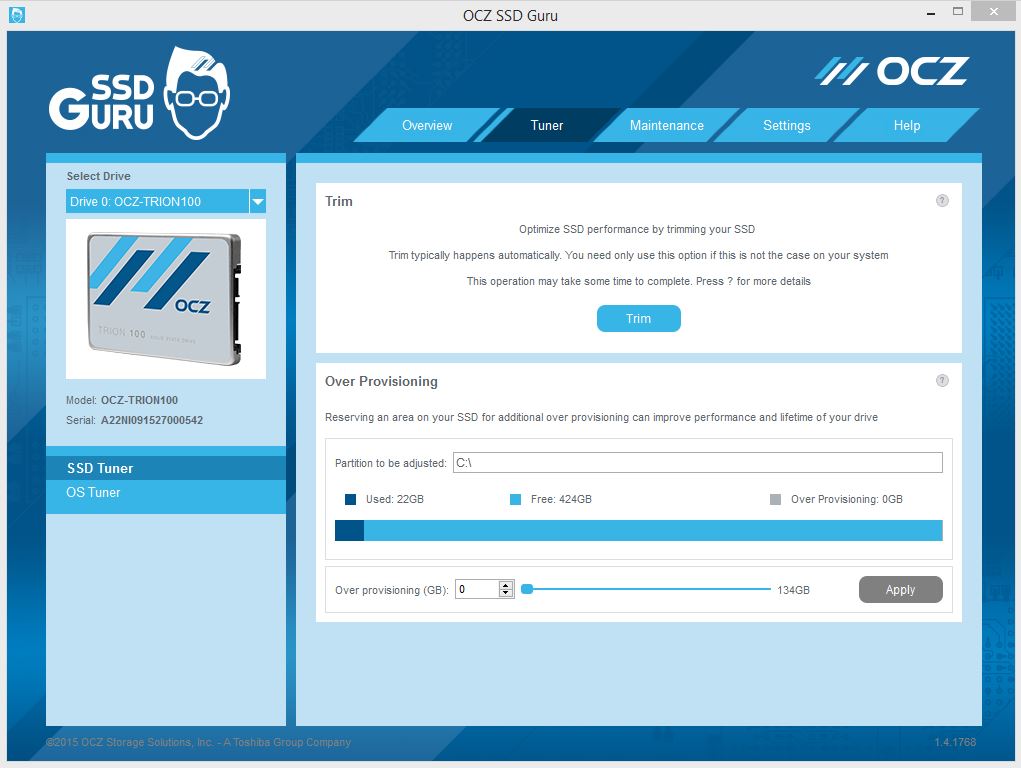Click the OCZ brand logo
Image resolution: width=1021 pixels, height=768 pixels.
pos(892,72)
